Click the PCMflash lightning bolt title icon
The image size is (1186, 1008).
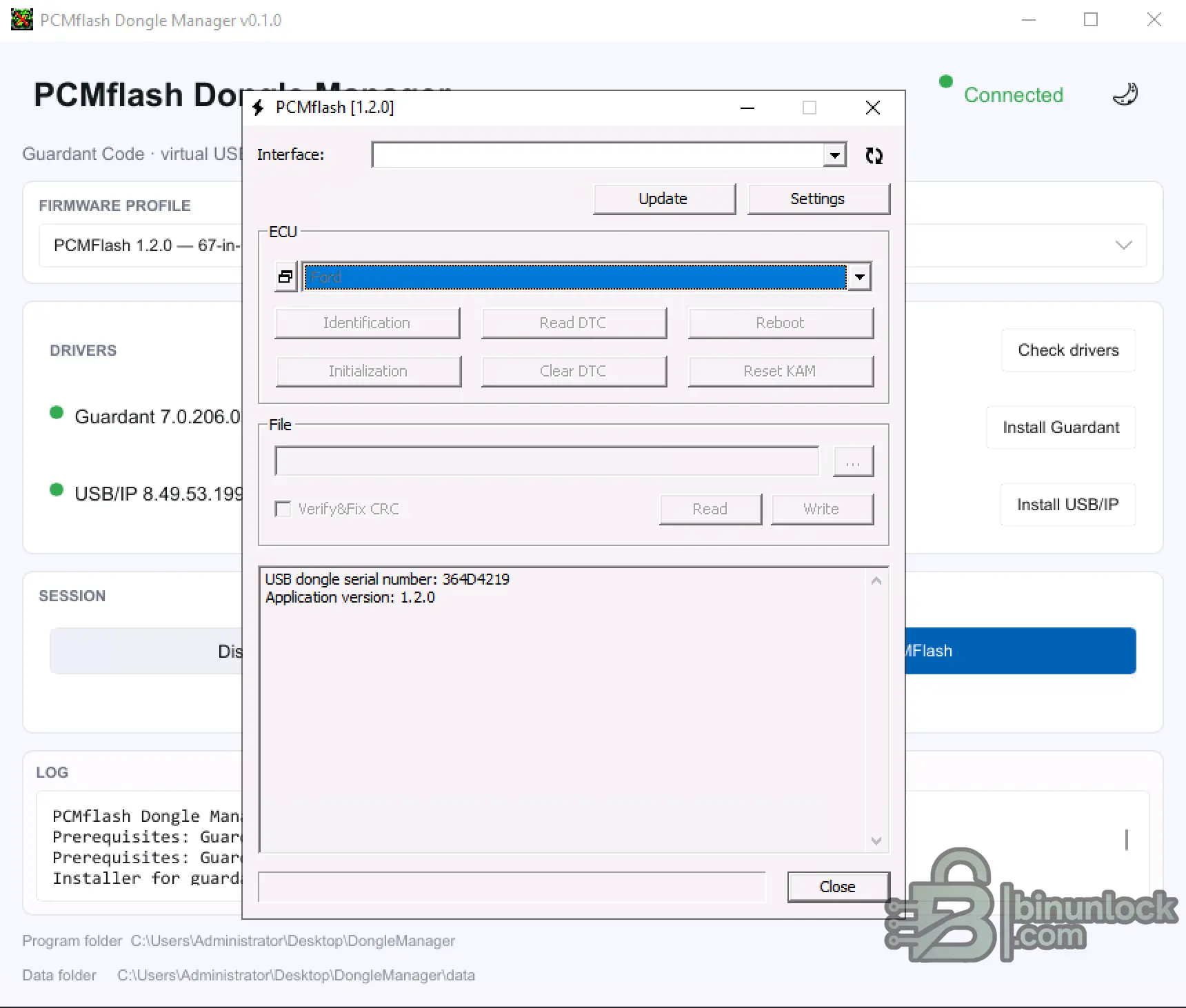[x=259, y=108]
